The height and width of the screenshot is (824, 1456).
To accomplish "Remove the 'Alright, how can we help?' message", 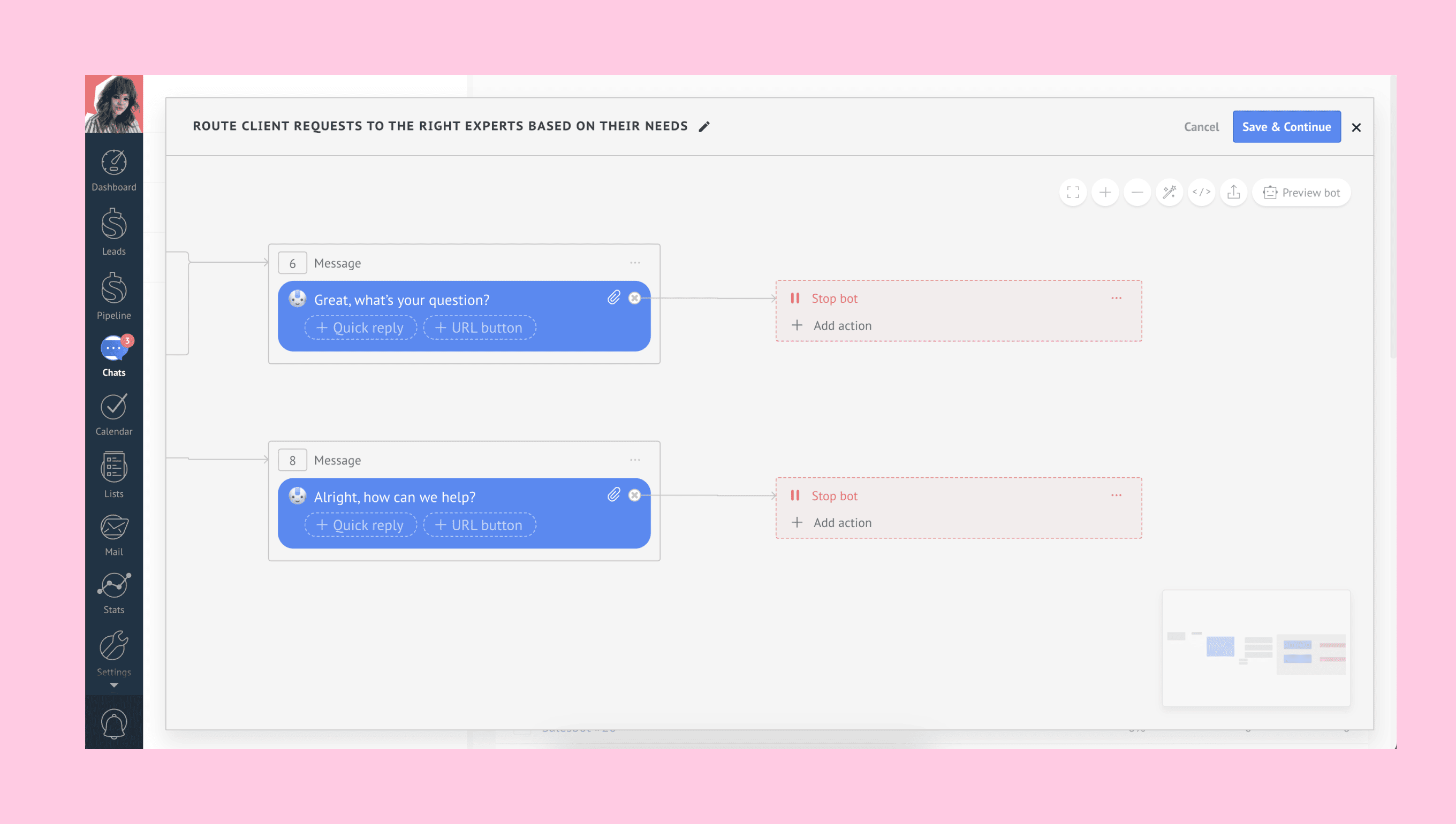I will [x=635, y=495].
